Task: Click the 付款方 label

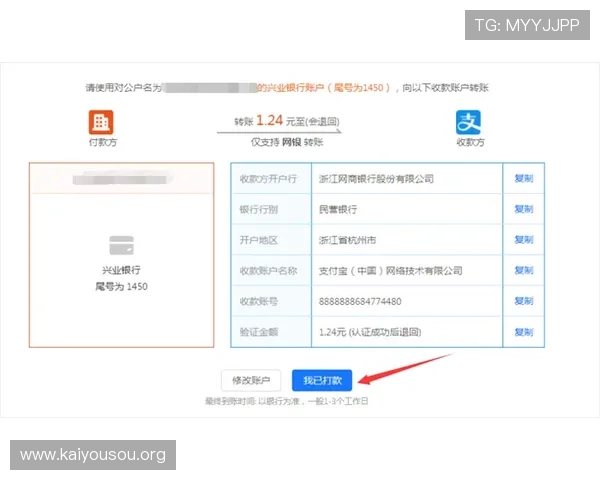Action: [x=103, y=142]
